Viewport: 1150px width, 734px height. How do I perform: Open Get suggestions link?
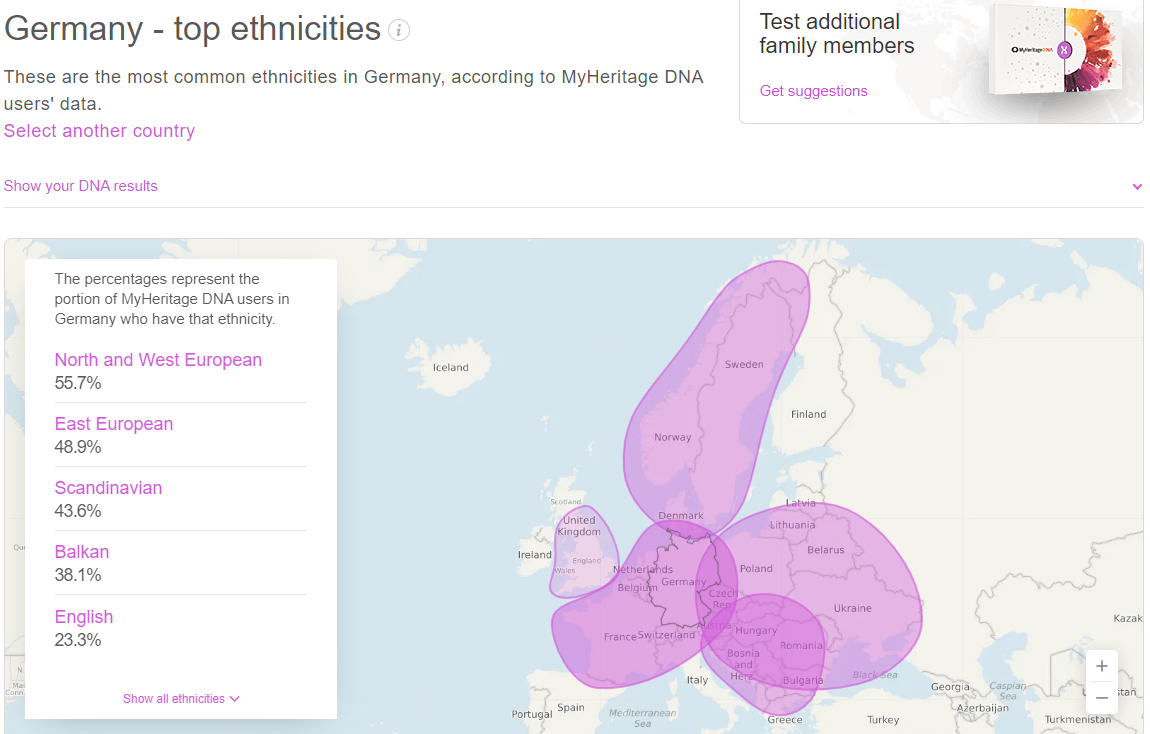coord(813,91)
